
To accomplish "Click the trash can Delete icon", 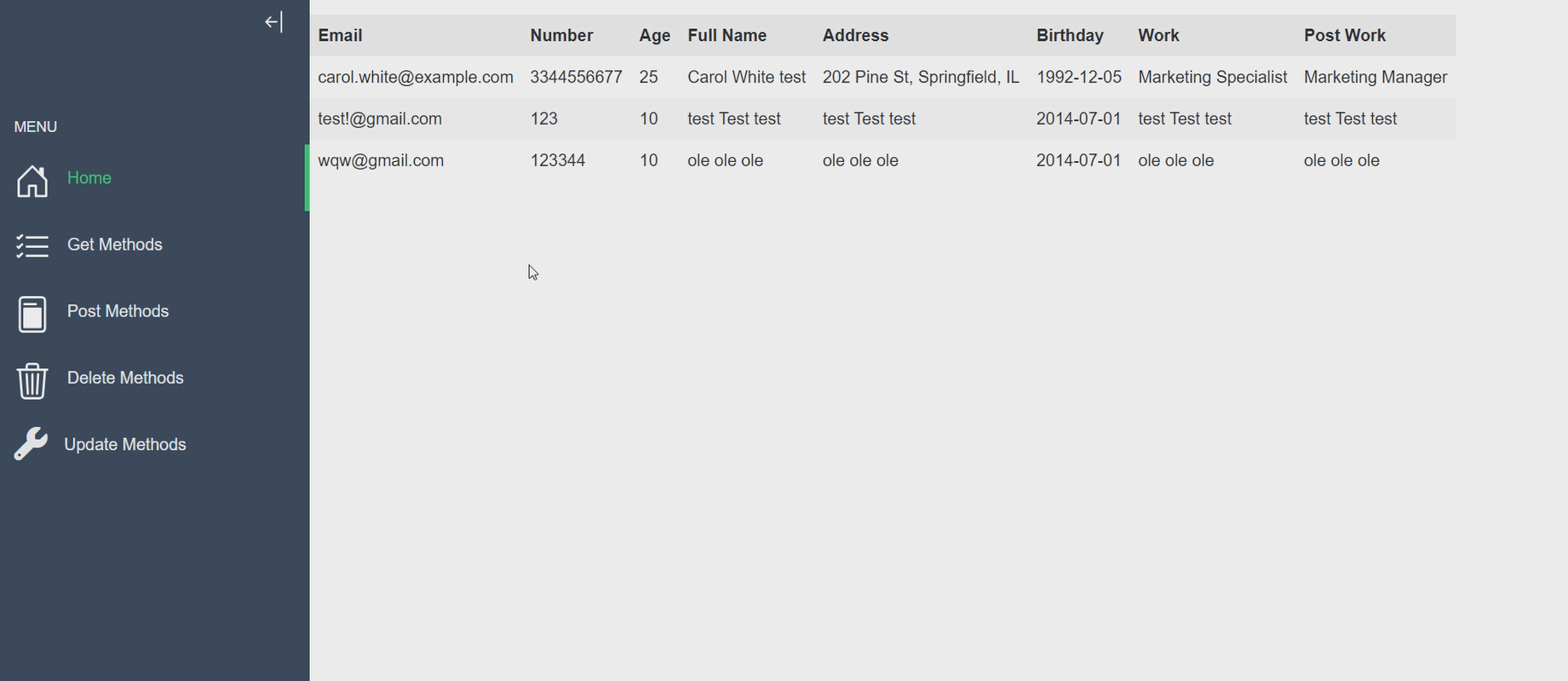I will 32,380.
